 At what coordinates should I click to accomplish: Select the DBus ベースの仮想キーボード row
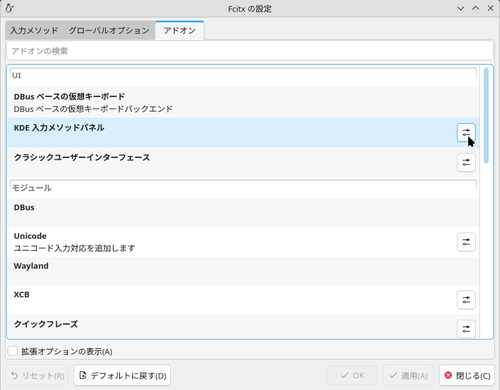[243, 103]
